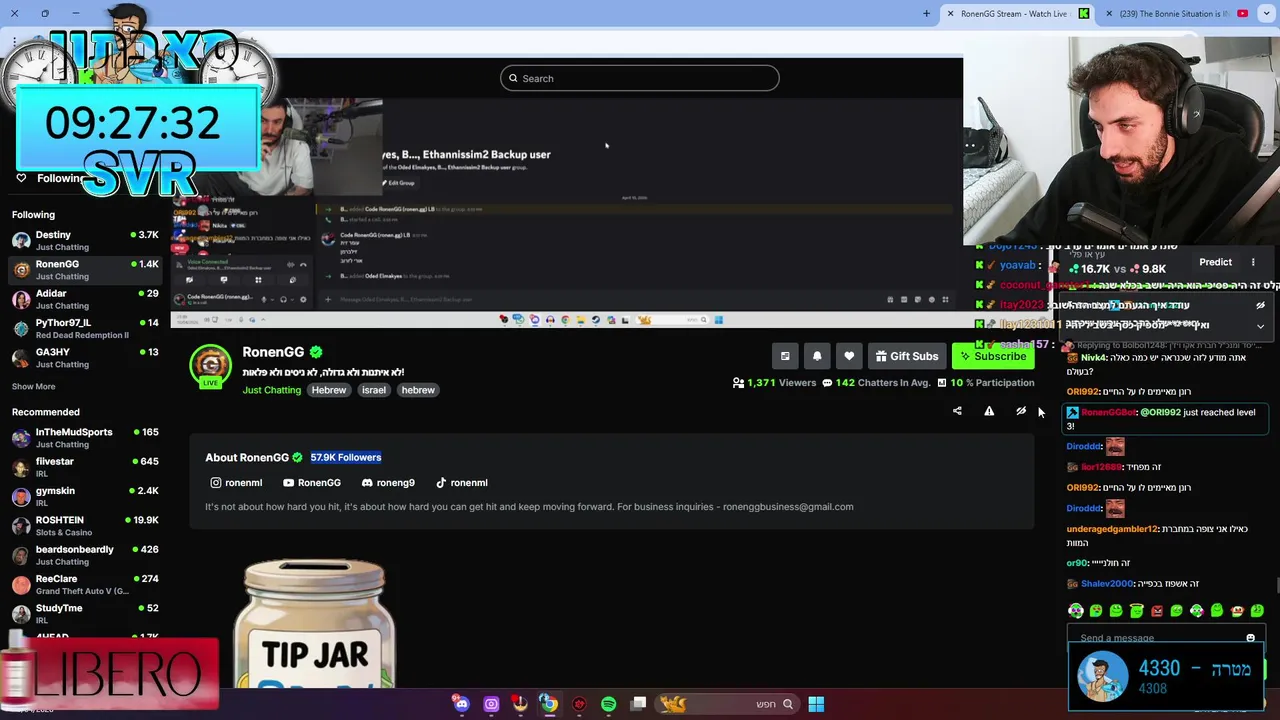The width and height of the screenshot is (1280, 720).
Task: Open PyThor97_IL channel in sidebar
Action: pos(85,328)
